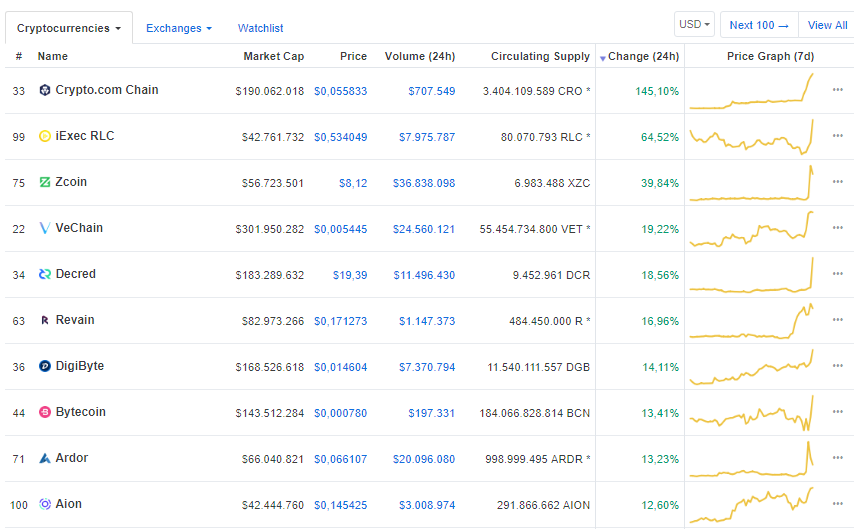Open more options for VeChain row
This screenshot has height=529, width=854.
(x=838, y=227)
